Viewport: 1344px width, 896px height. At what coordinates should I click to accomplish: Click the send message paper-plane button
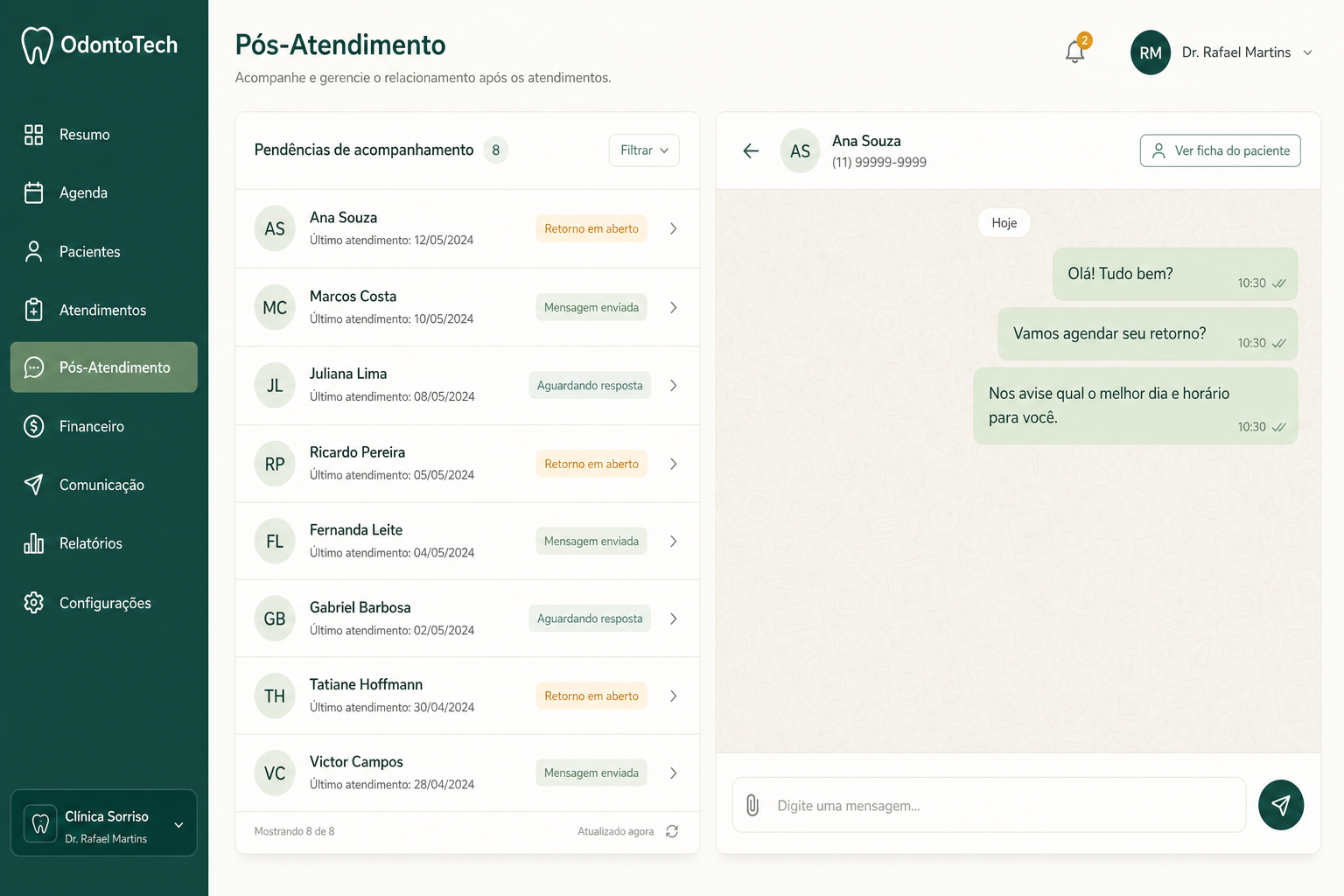coord(1280,805)
